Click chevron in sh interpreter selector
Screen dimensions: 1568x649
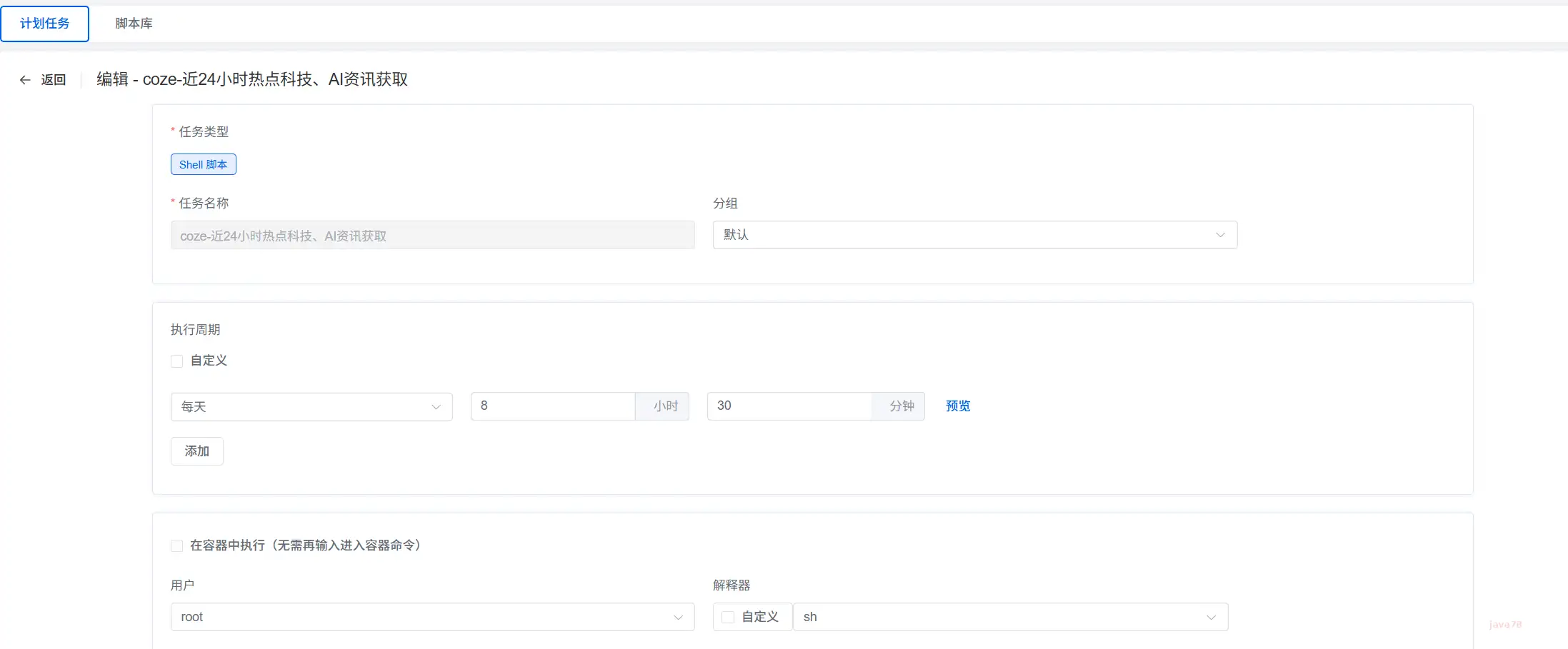(1211, 618)
